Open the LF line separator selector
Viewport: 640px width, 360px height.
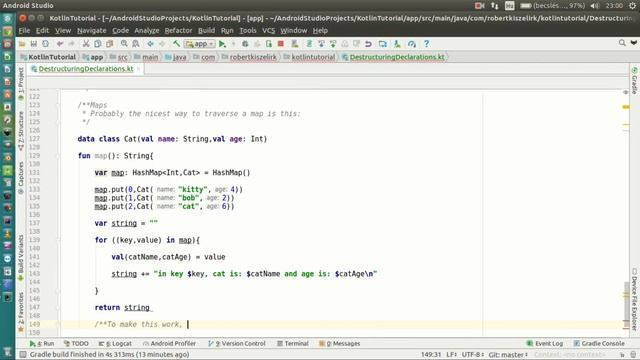click(x=451, y=355)
